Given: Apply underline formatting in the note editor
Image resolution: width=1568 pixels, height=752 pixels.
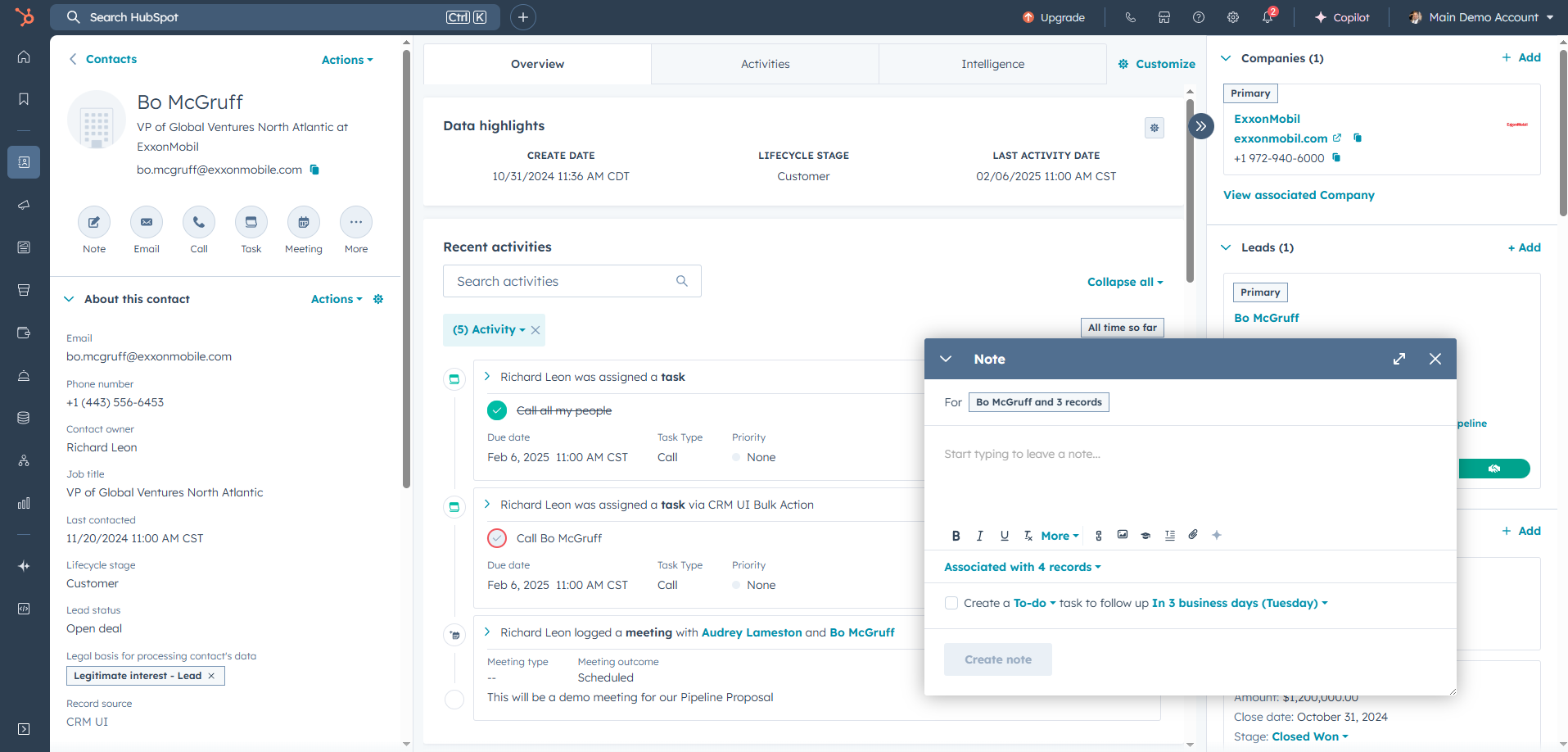Looking at the screenshot, I should (x=1005, y=536).
